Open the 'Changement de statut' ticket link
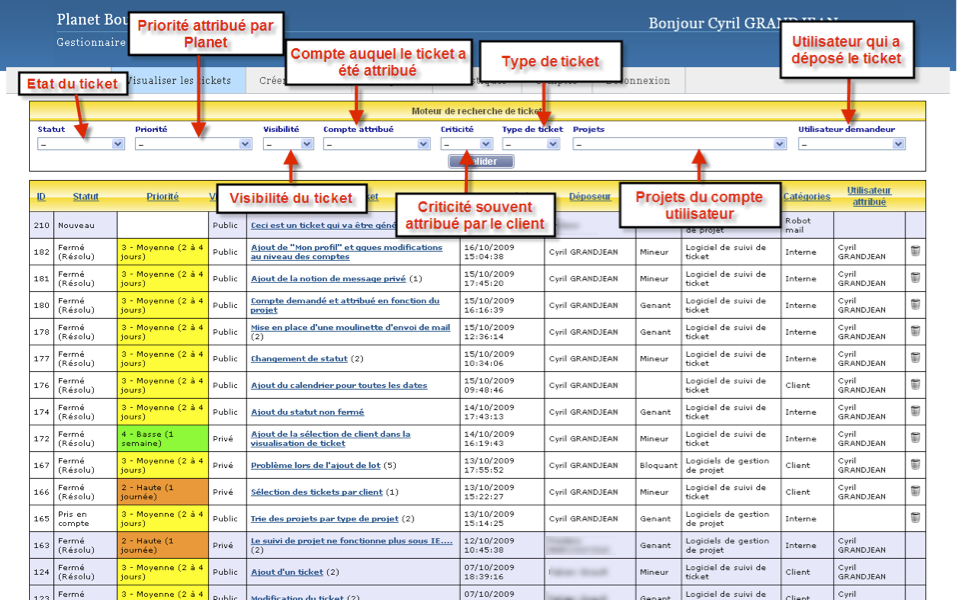959x600 pixels. [x=299, y=358]
